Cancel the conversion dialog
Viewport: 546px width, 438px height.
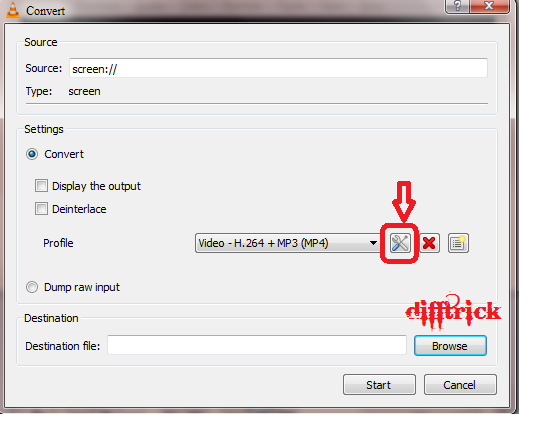[460, 385]
